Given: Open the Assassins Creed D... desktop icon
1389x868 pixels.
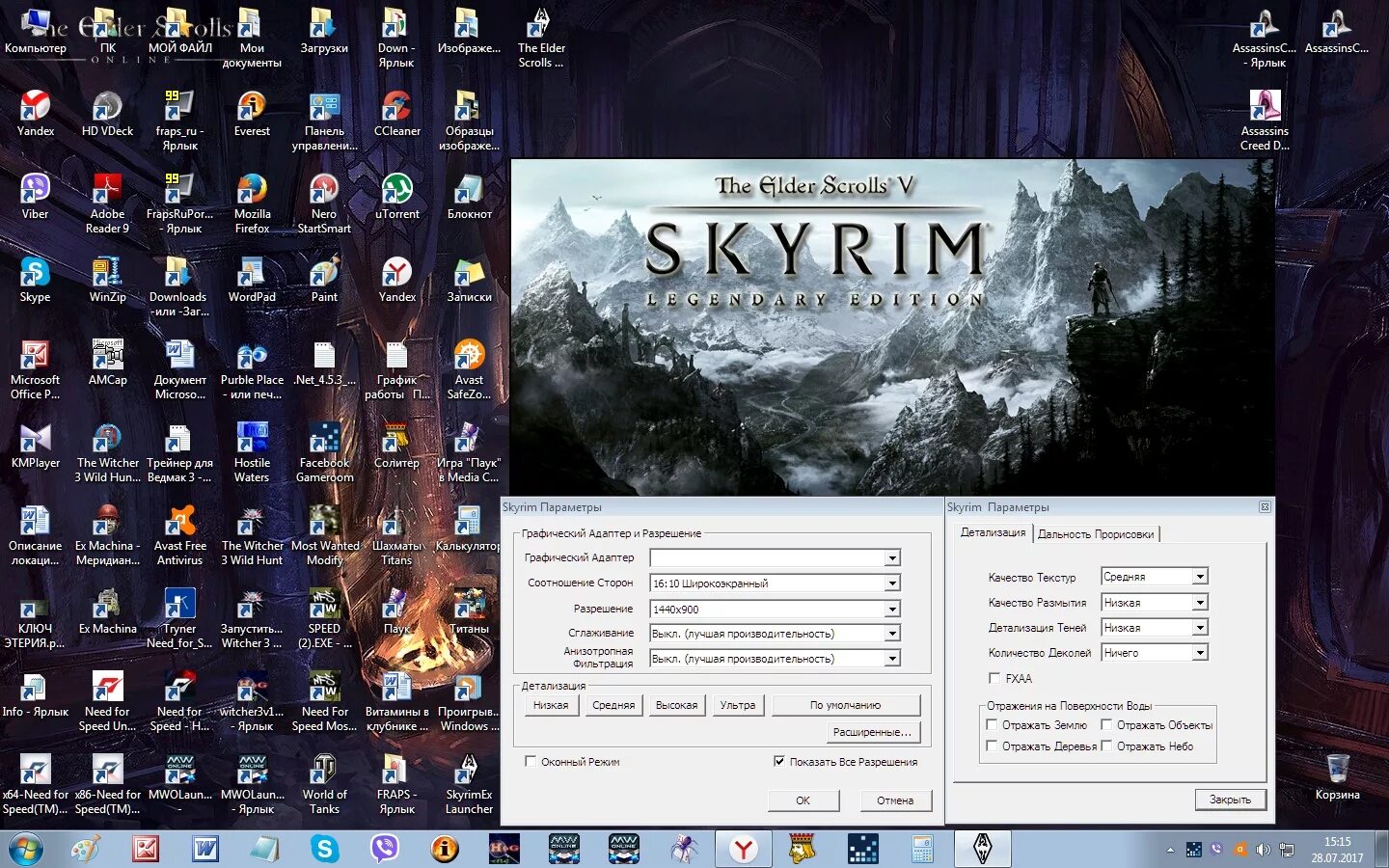Looking at the screenshot, I should click(x=1265, y=121).
